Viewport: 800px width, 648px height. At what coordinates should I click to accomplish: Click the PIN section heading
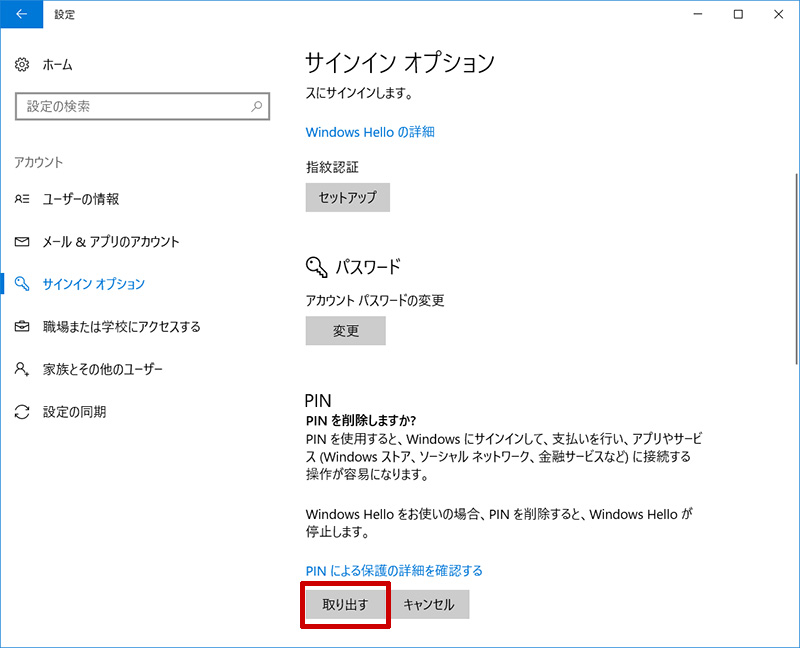click(318, 401)
